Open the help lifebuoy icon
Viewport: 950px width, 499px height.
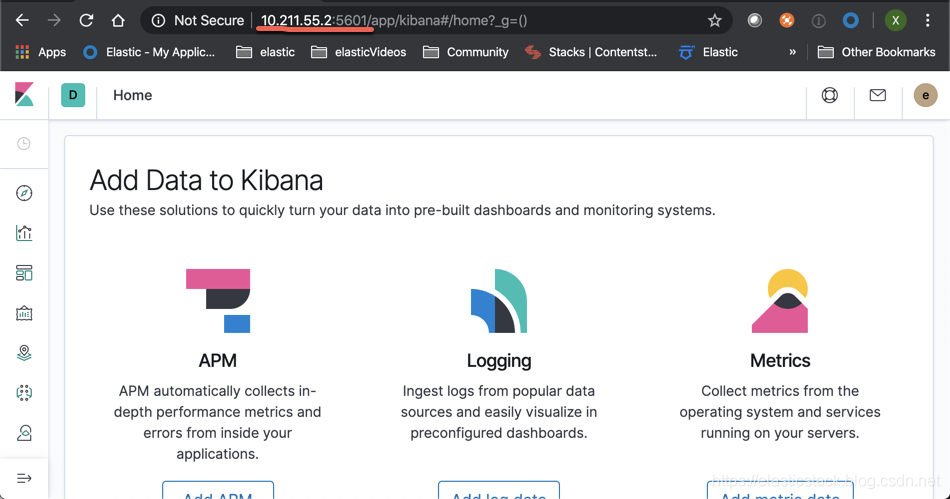pyautogui.click(x=830, y=95)
